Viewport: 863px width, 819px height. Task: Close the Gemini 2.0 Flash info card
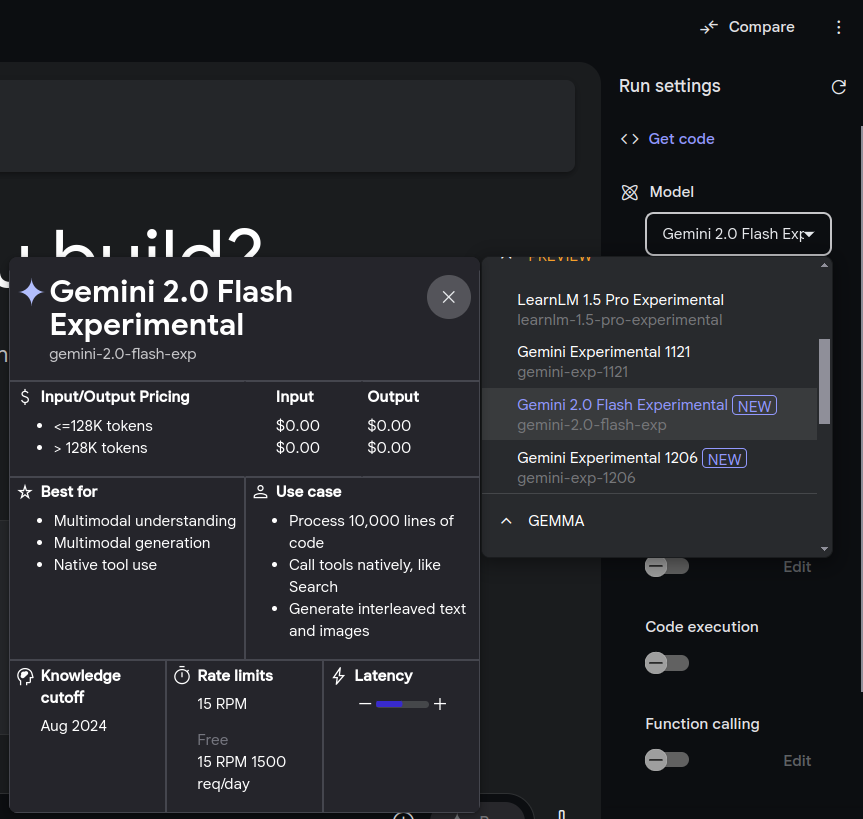[448, 297]
